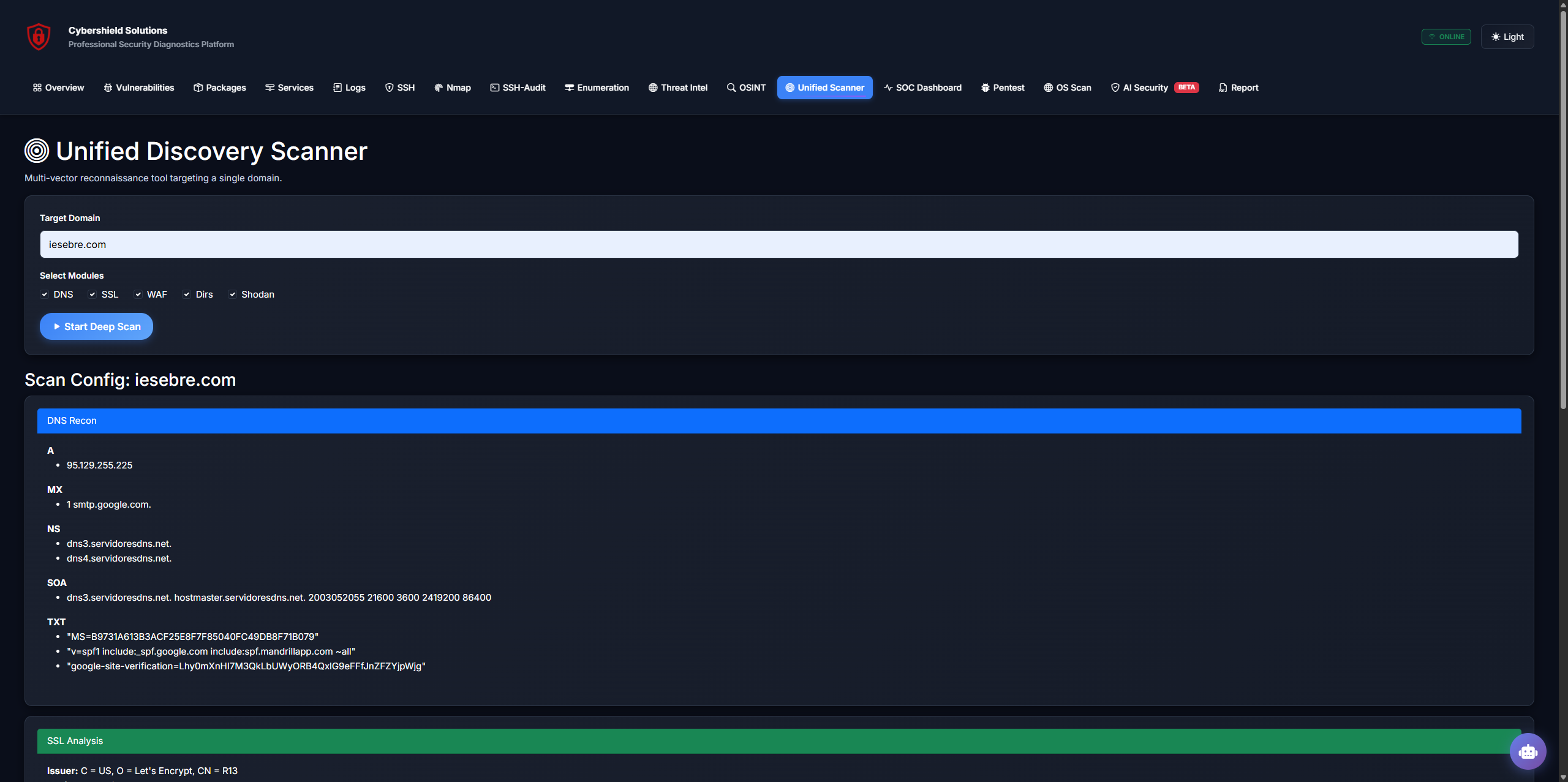
Task: Uncheck the WAF scanning option
Action: pos(138,294)
